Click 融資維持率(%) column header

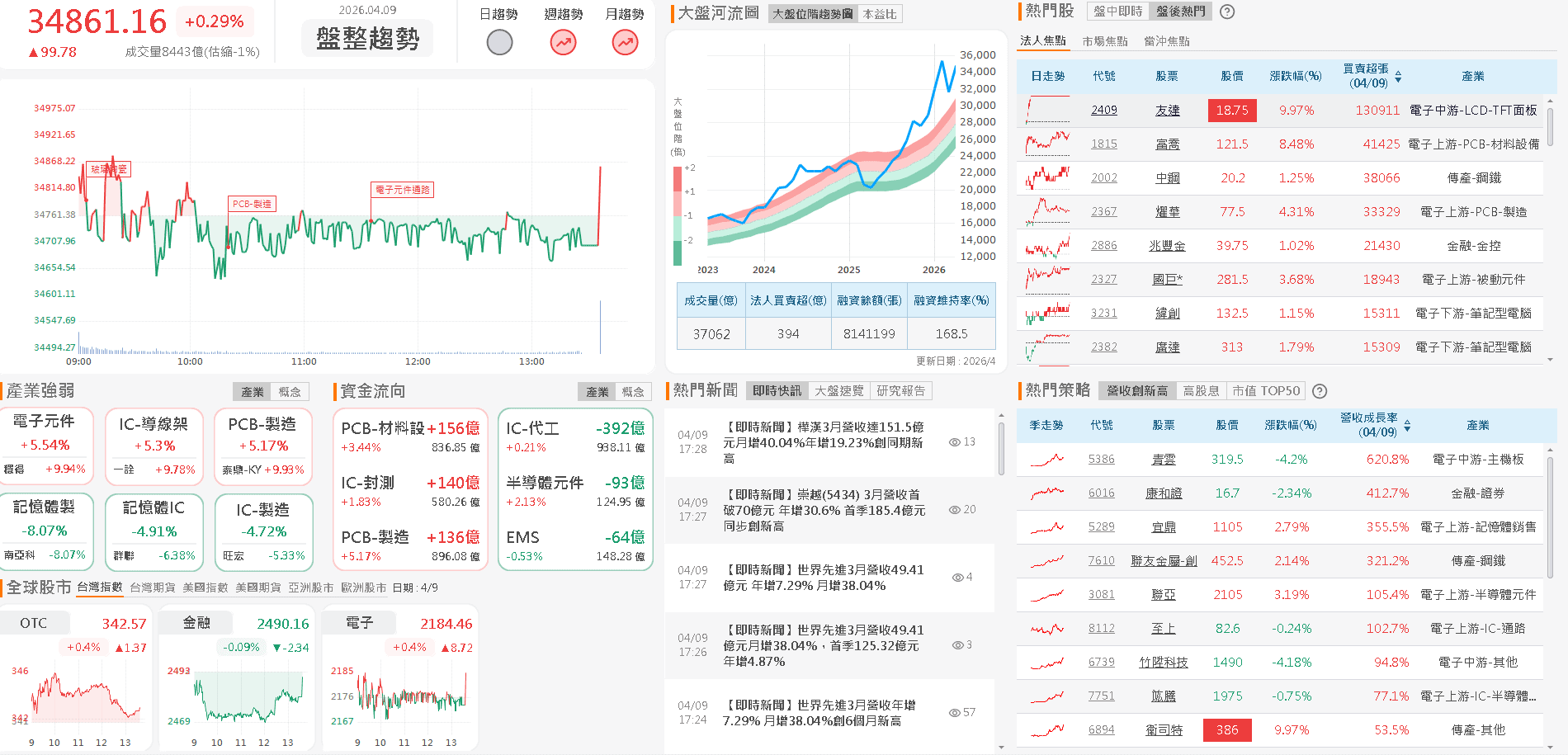click(x=952, y=301)
